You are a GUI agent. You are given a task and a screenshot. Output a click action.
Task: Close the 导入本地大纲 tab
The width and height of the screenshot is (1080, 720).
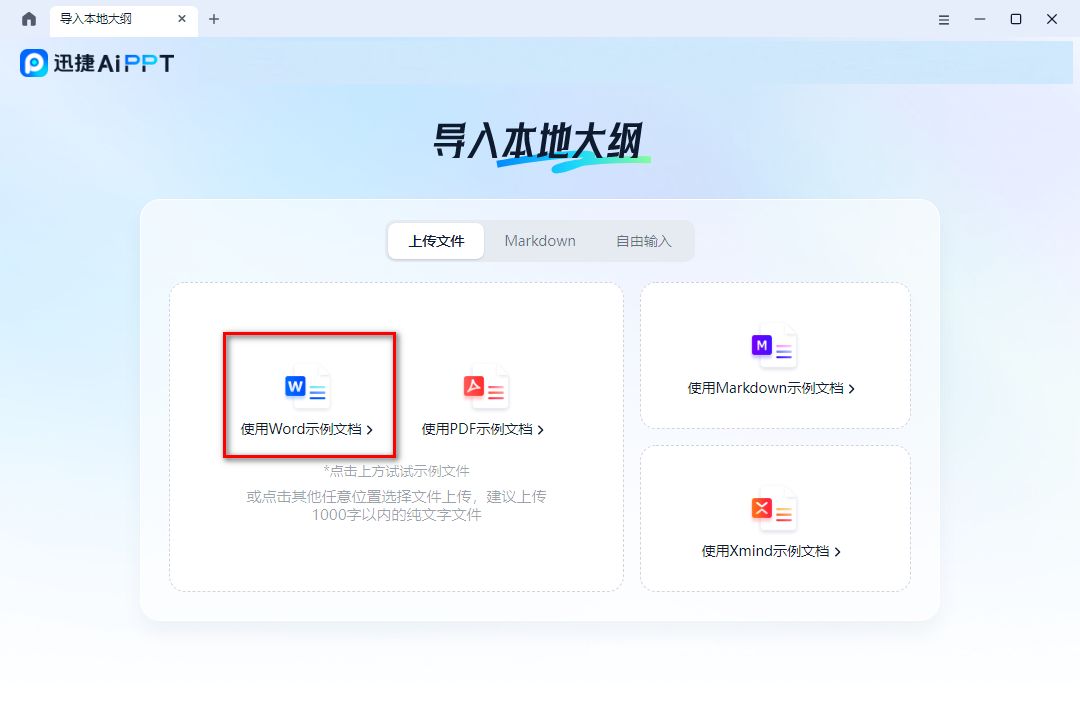[x=182, y=19]
